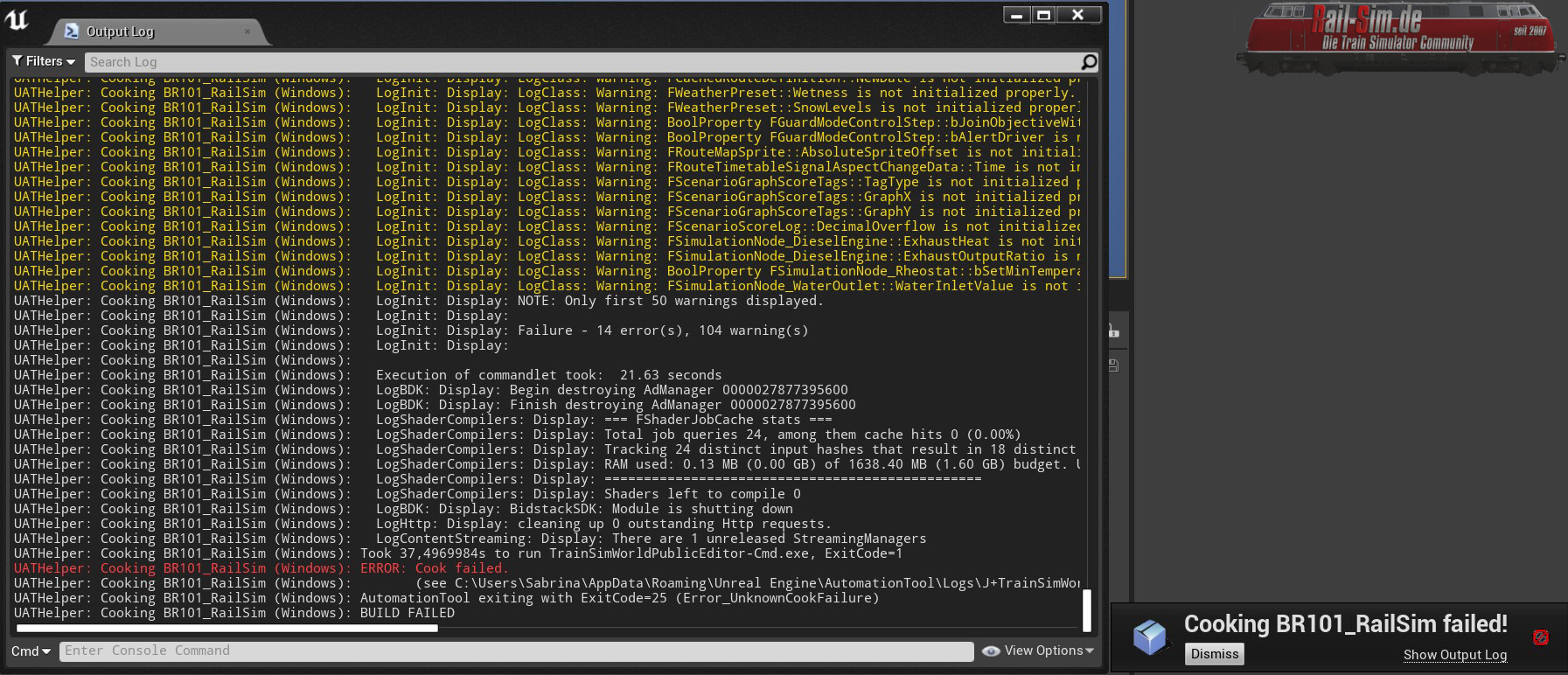Open the Filters dropdown

coord(44,61)
